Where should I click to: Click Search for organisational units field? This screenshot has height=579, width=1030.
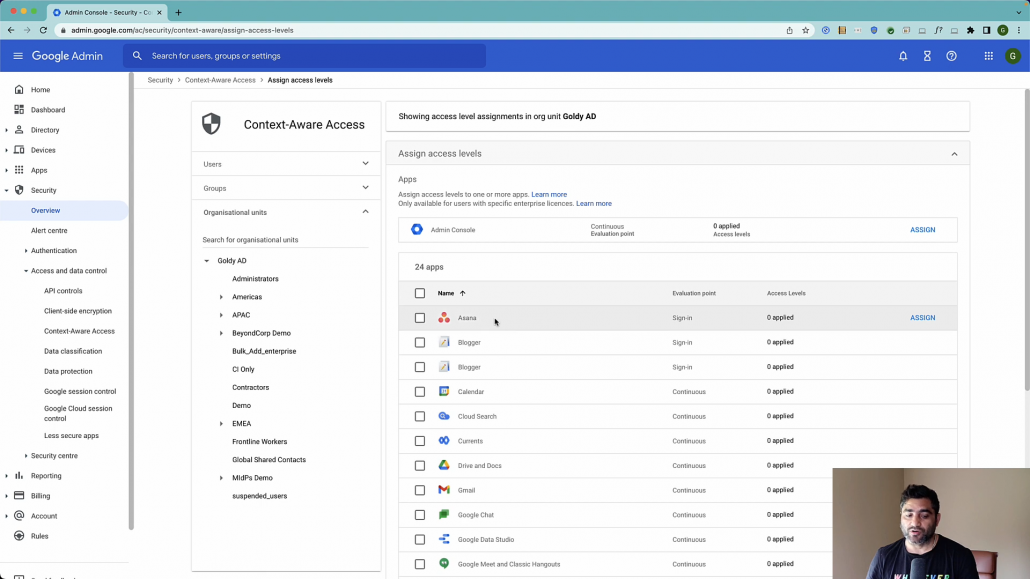pyautogui.click(x=285, y=240)
